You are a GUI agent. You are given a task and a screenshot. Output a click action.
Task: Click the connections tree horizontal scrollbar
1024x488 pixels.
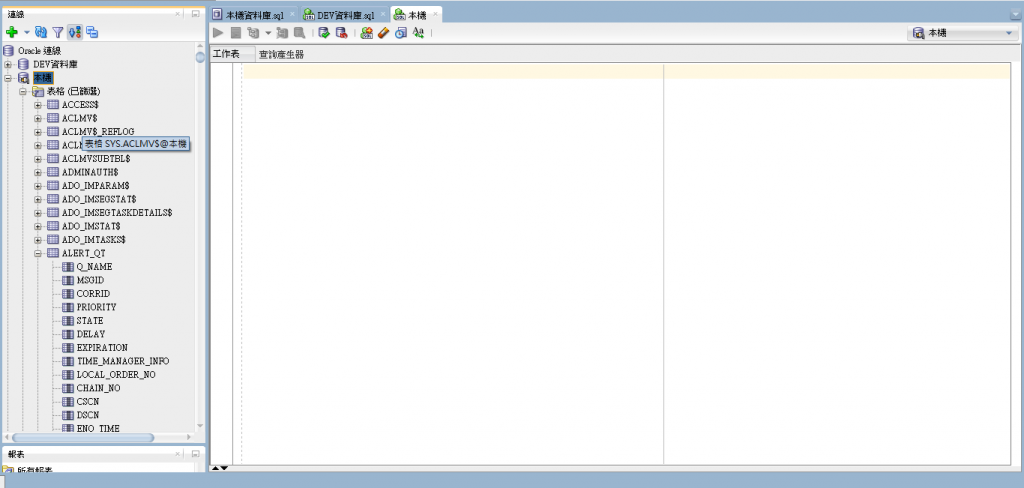point(83,438)
